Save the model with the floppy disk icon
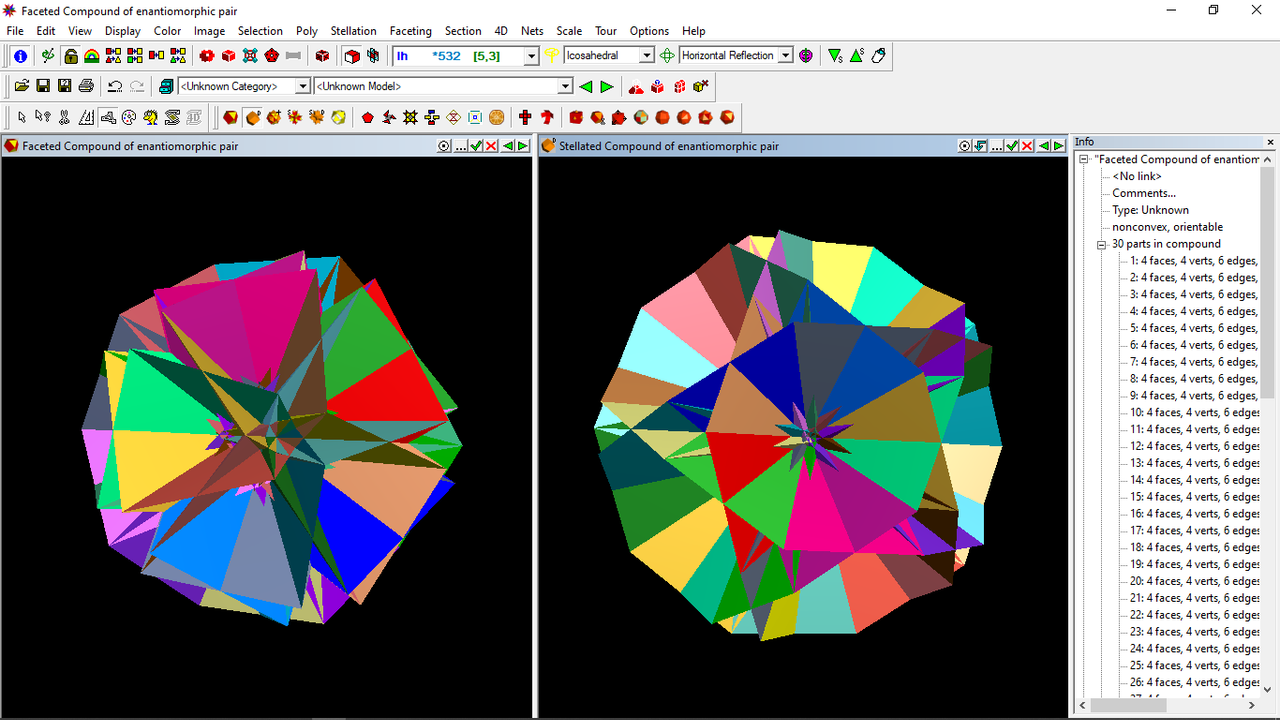Image resolution: width=1280 pixels, height=720 pixels. [x=43, y=86]
